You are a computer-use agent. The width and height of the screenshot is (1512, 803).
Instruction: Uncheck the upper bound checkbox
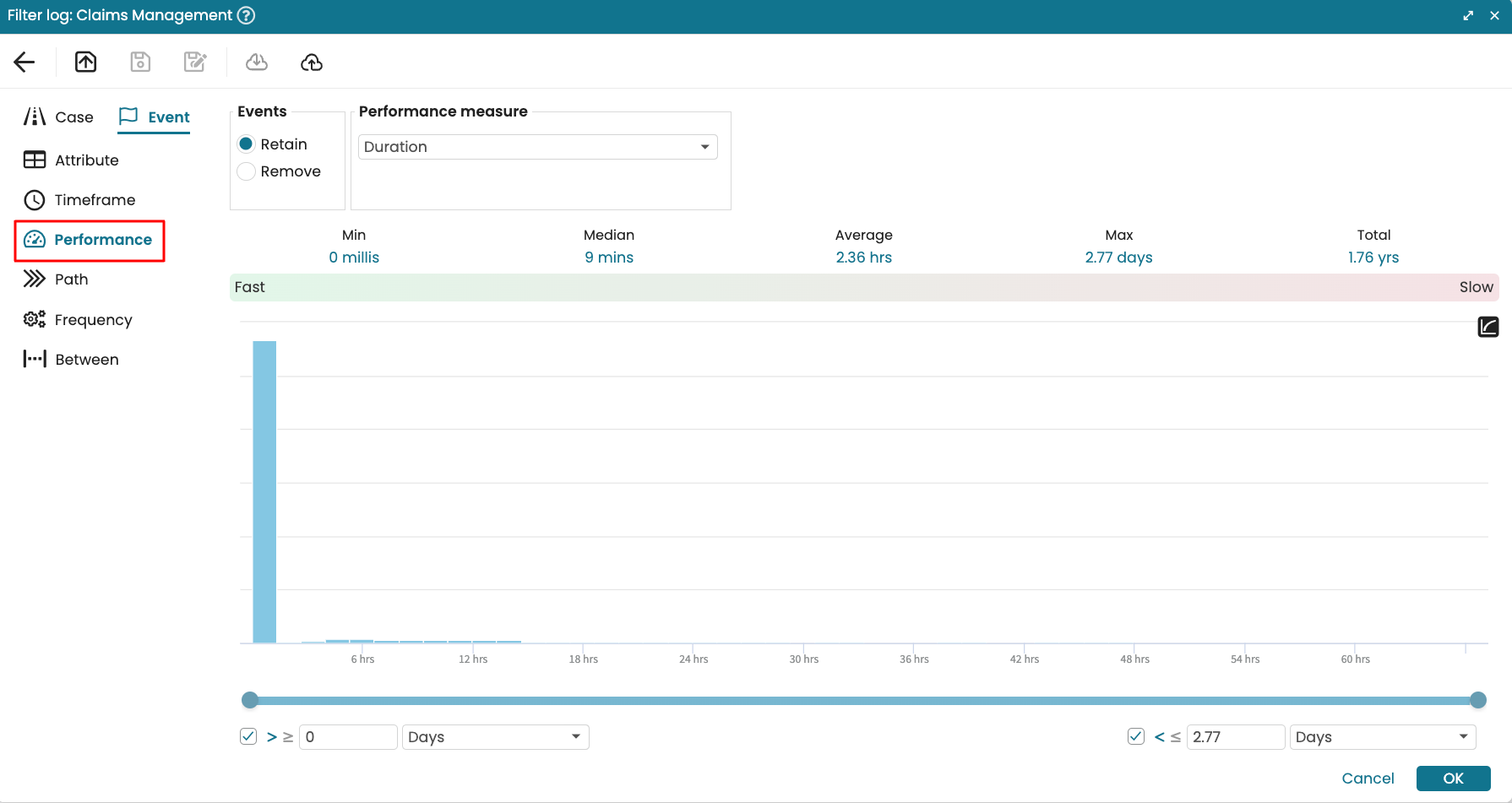(1136, 736)
